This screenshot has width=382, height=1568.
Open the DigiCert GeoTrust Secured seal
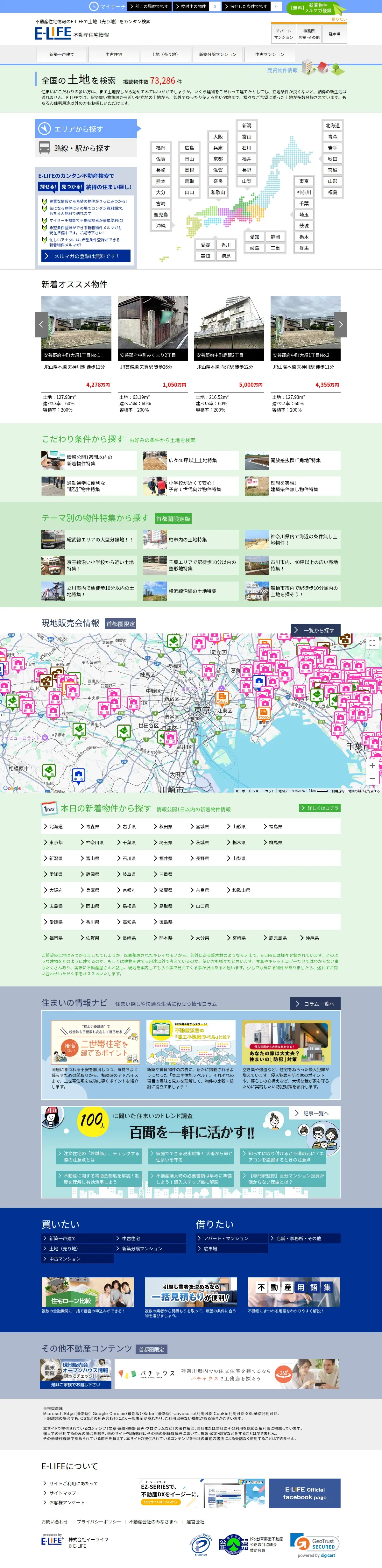pyautogui.click(x=314, y=1545)
